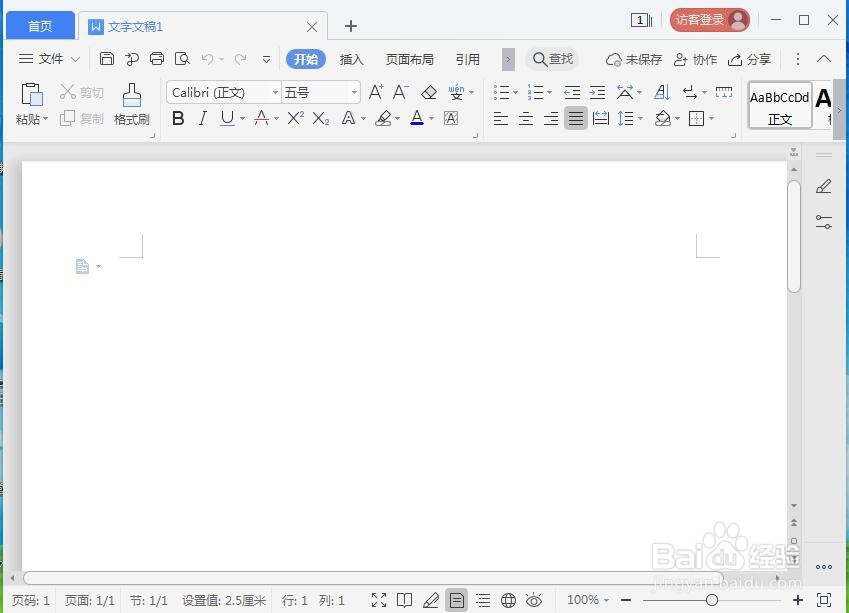849x613 pixels.
Task: Decrease font size with A- icon
Action: coord(401,92)
